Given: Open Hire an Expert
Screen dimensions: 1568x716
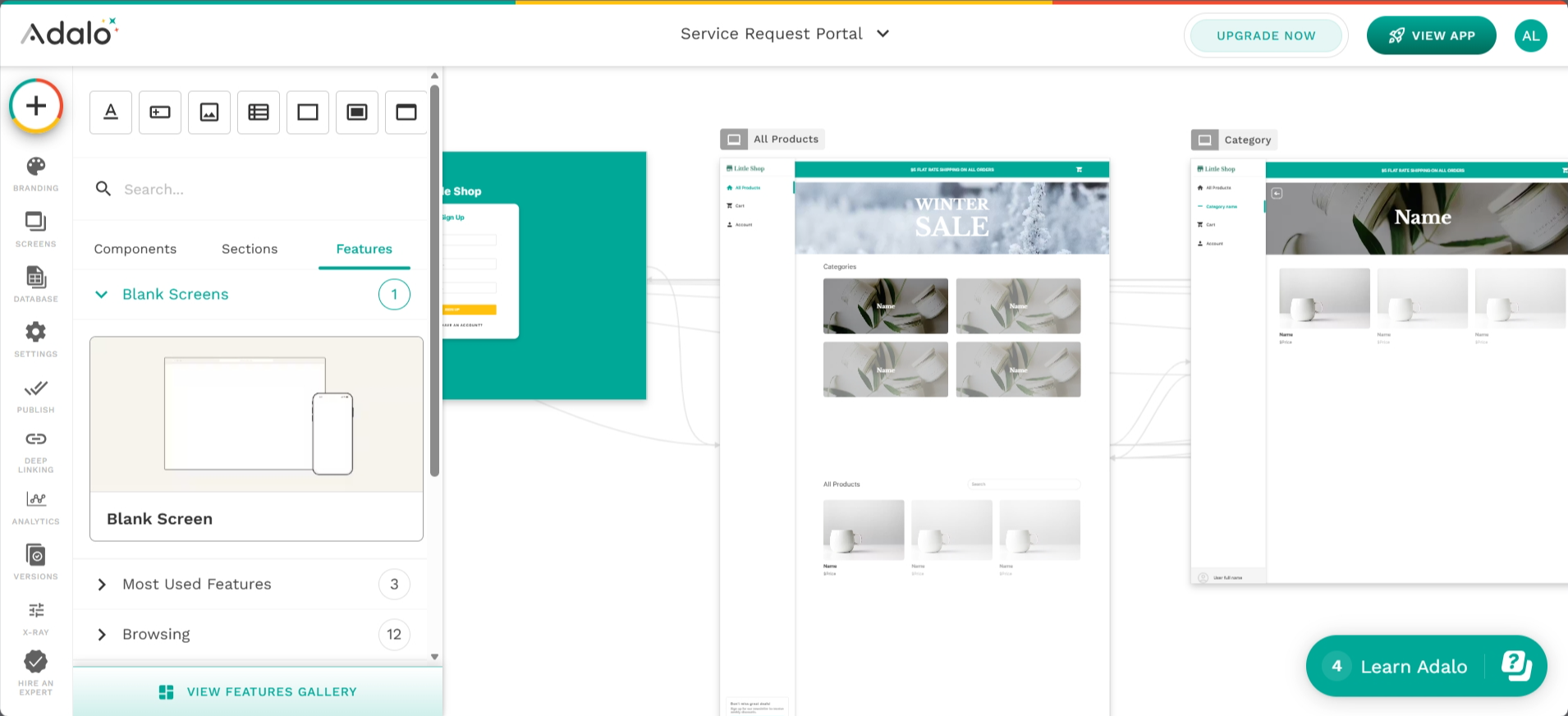Looking at the screenshot, I should [36, 672].
